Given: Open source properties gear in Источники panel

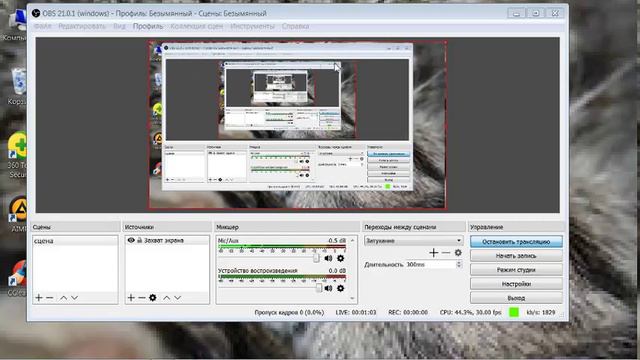Looking at the screenshot, I should coord(153,298).
